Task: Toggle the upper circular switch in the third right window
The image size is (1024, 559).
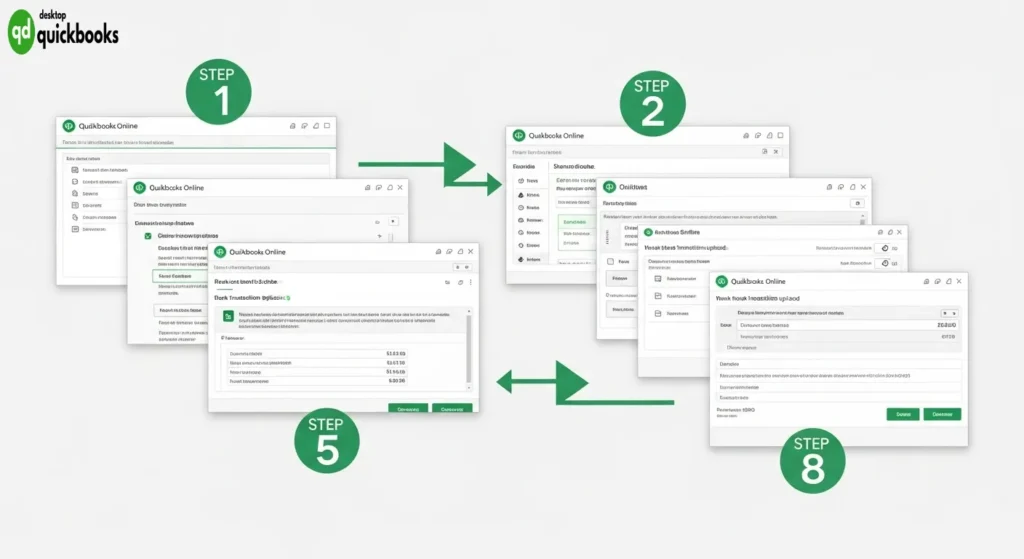Action: (x=885, y=248)
